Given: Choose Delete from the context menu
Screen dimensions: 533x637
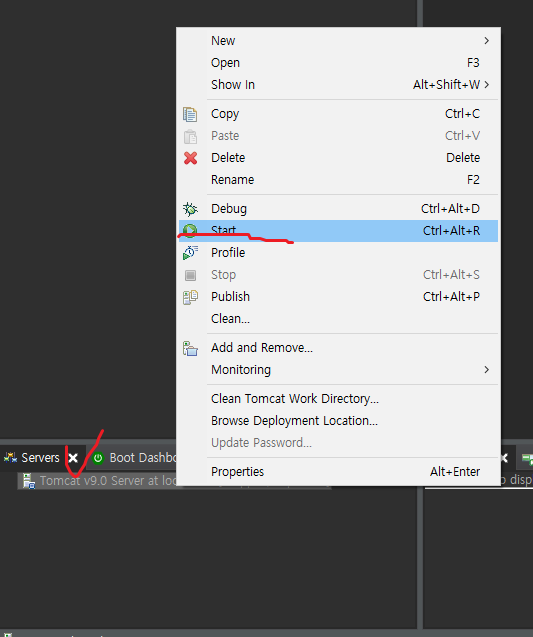Looking at the screenshot, I should pos(338,158).
